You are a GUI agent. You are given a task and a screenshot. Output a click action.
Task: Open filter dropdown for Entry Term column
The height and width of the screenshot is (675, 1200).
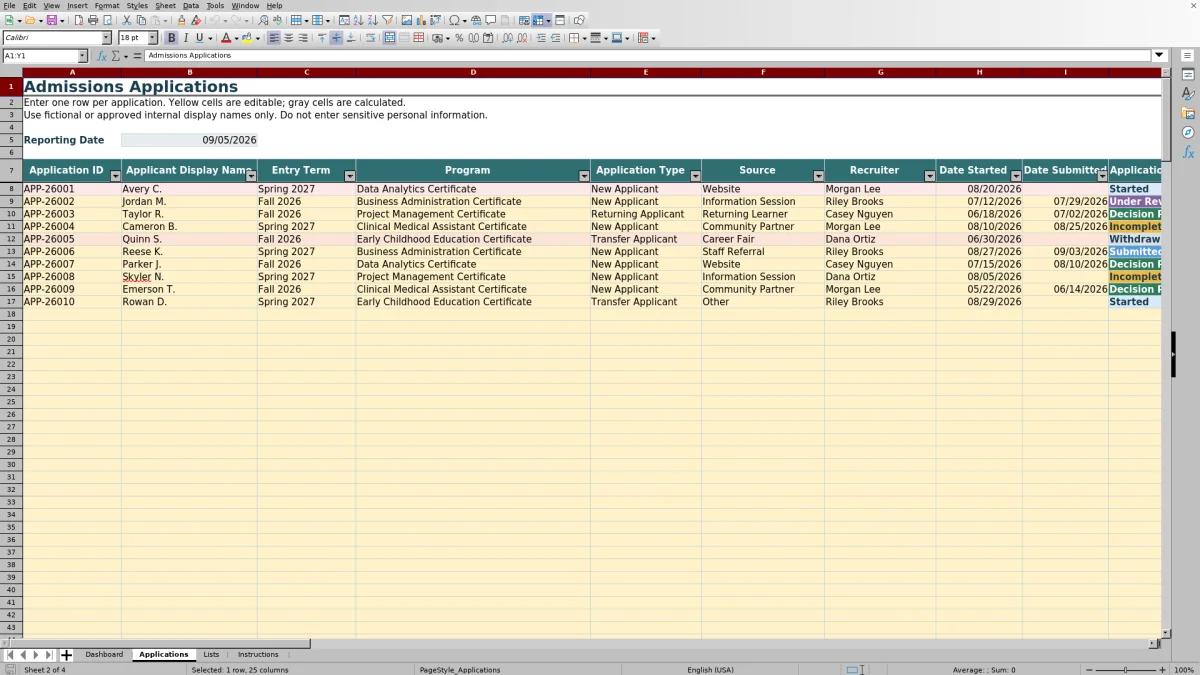pyautogui.click(x=349, y=176)
